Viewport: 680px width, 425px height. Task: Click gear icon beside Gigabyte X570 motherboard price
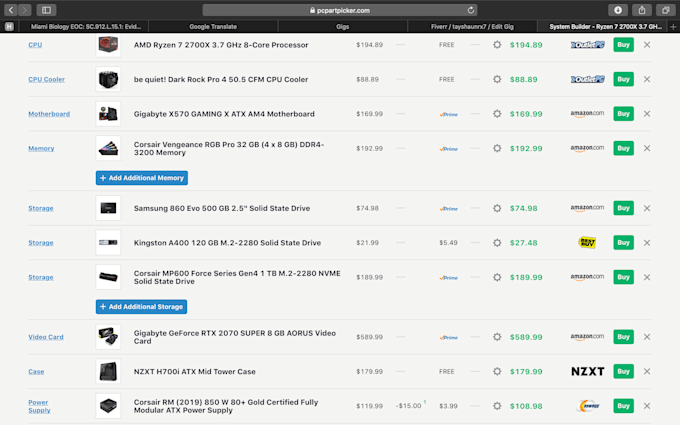497,114
